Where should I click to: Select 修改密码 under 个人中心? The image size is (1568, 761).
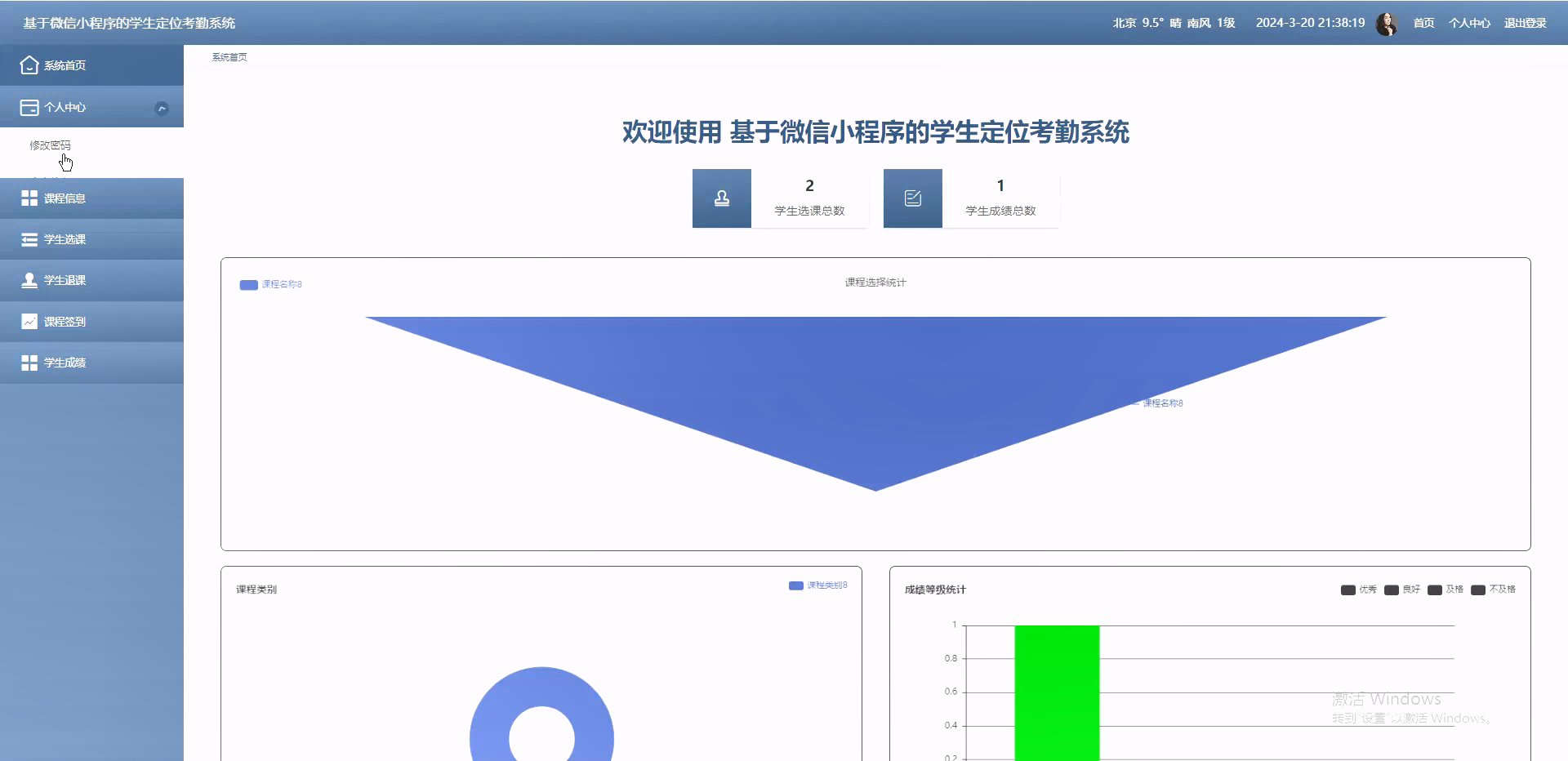(x=49, y=146)
